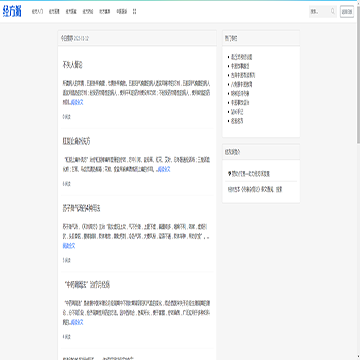
Task: Open second bulleted link in hot list sidebar
Action: click(240, 66)
